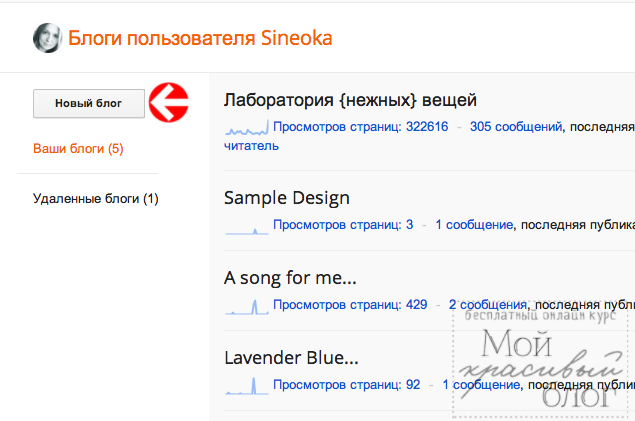Viewport: 635px width, 421px height.
Task: Click the Sineoka user avatar photo
Action: tap(47, 38)
